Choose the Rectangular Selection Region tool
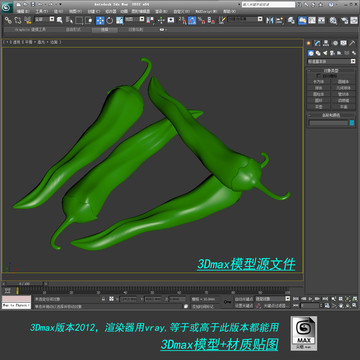 [79, 20]
